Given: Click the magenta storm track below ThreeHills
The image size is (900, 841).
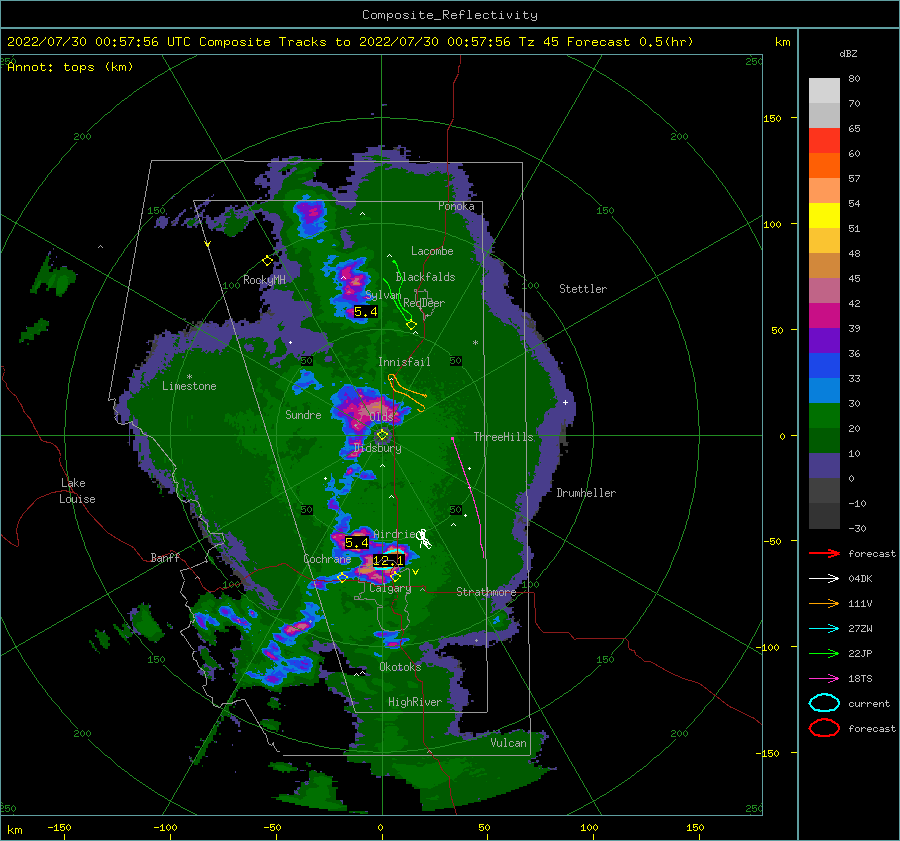Looking at the screenshot, I should [468, 497].
